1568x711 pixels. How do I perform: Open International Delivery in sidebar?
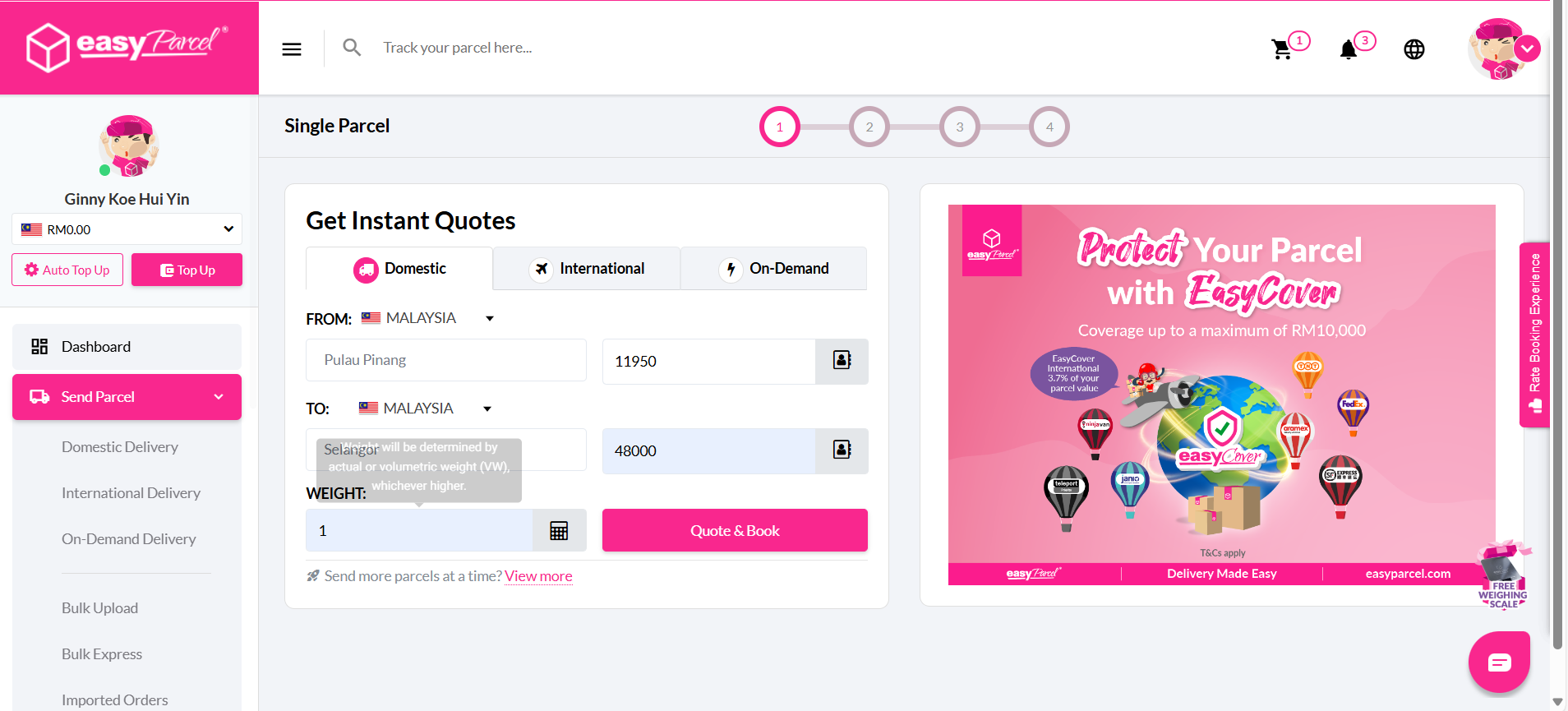pos(131,493)
